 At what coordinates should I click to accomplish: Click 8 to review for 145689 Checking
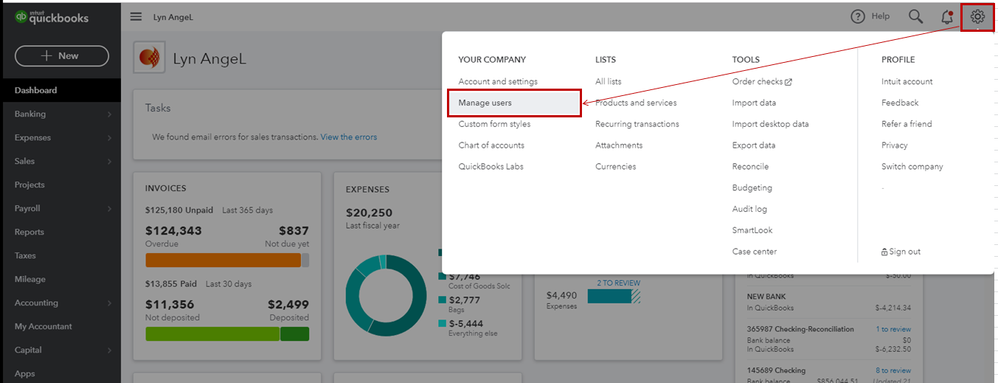click(x=893, y=370)
